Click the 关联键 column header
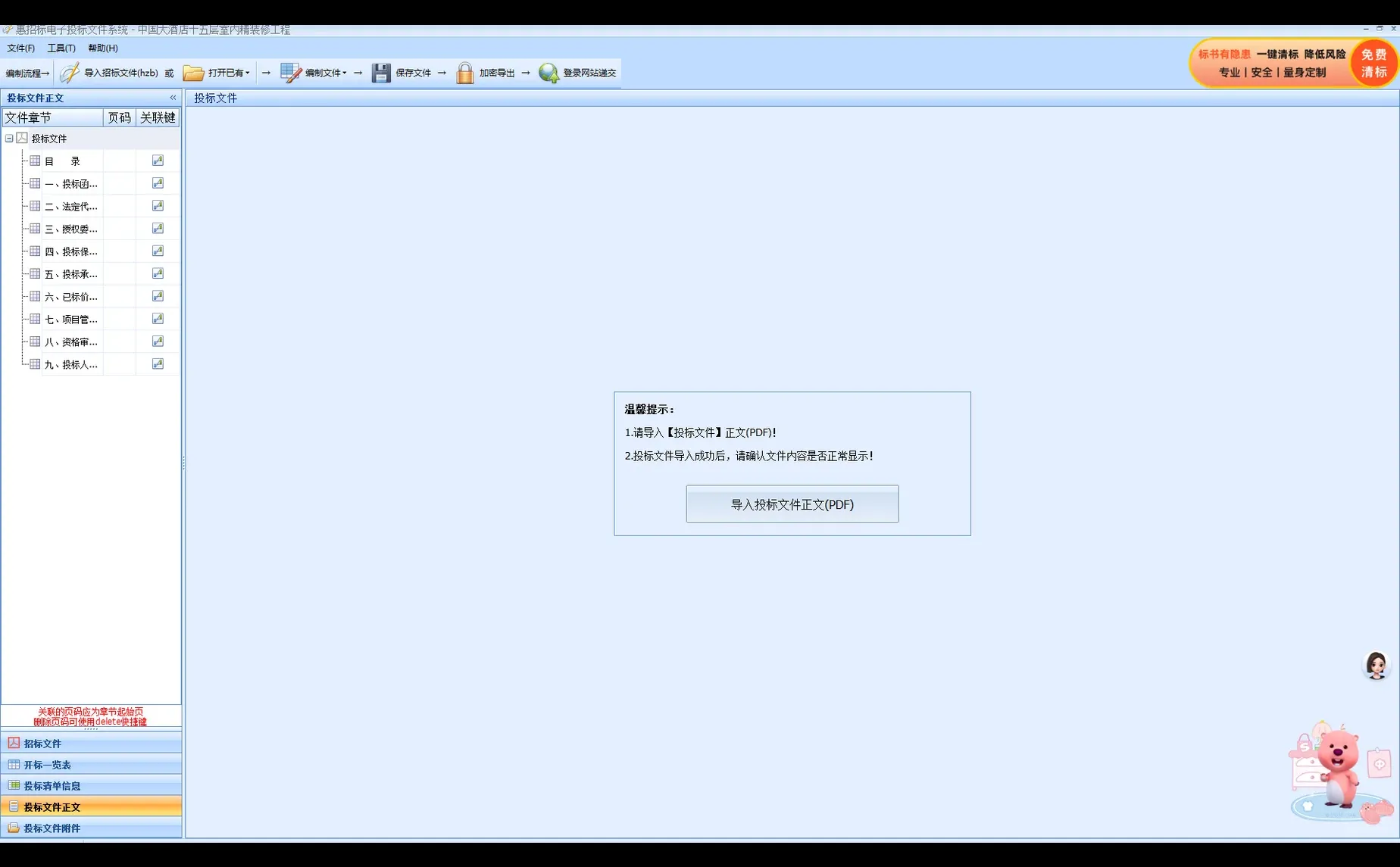The image size is (1400, 867). pyautogui.click(x=158, y=117)
